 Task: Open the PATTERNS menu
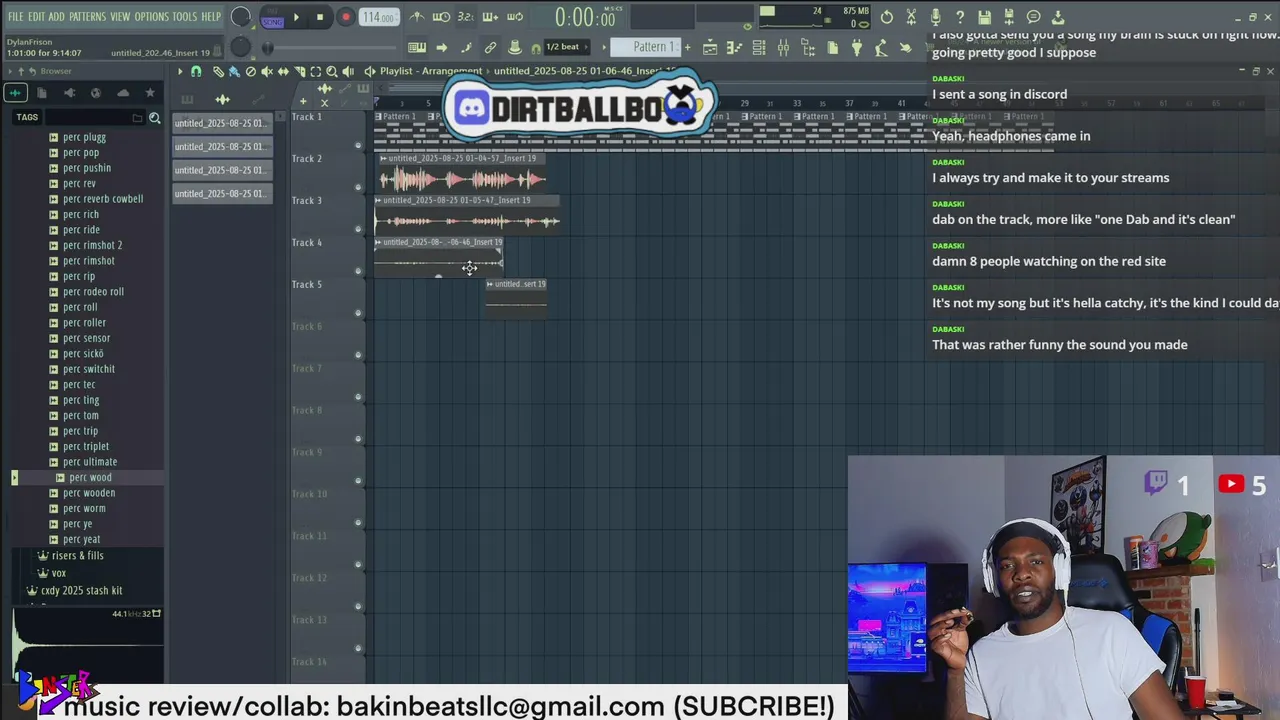(88, 17)
